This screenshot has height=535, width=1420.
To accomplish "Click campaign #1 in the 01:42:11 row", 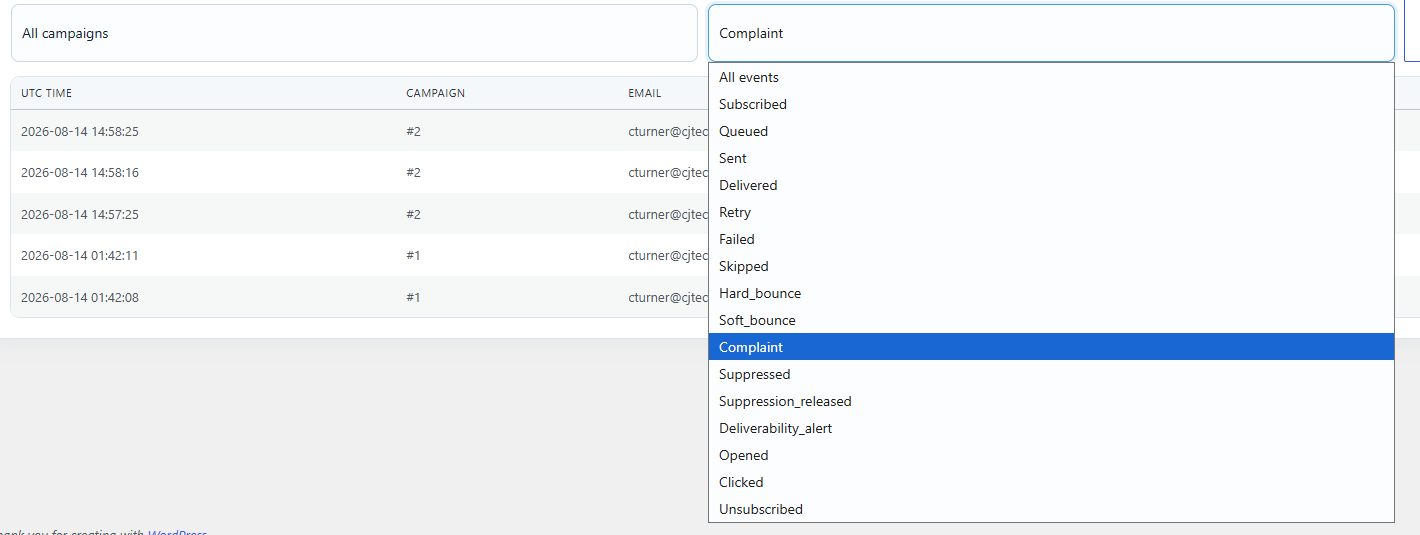I will click(413, 256).
